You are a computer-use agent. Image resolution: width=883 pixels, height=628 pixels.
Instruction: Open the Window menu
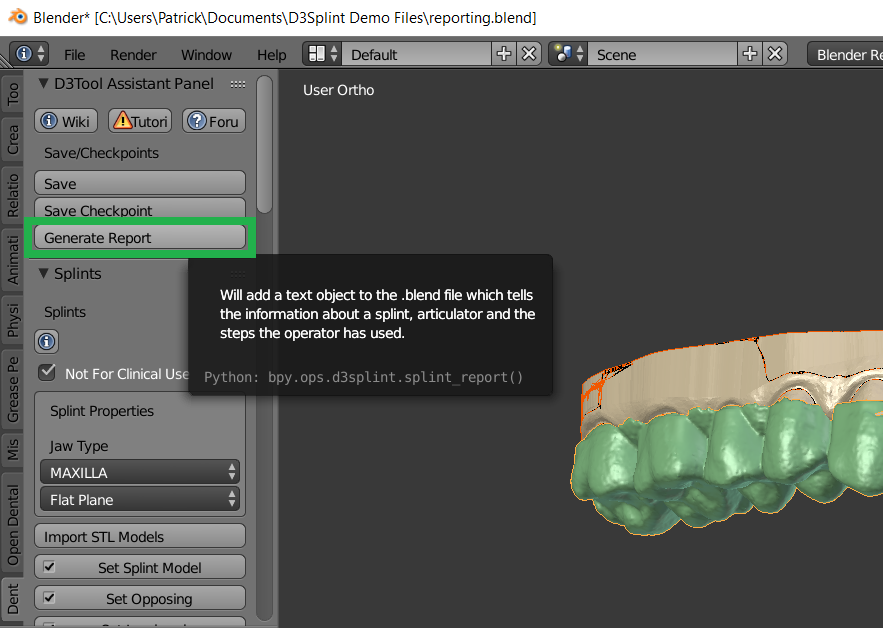(x=206, y=55)
